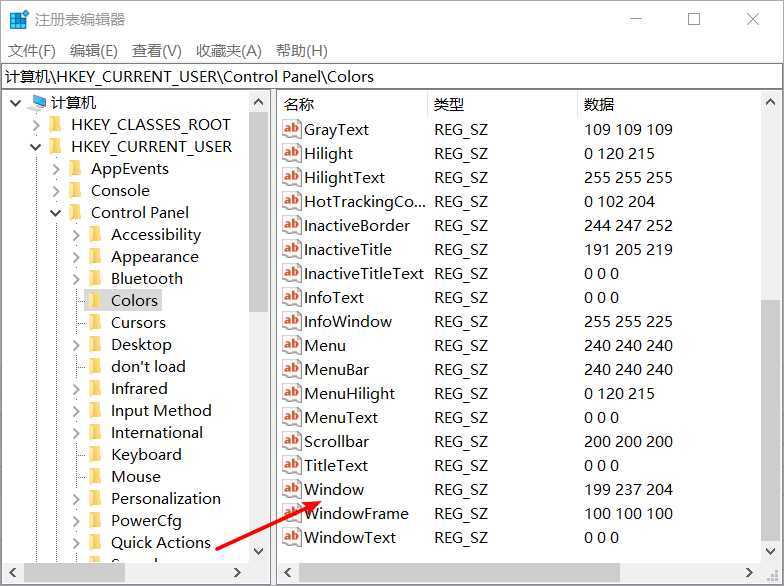Click the Hilight data 0 120 215
Viewport: 784px width, 586px height.
pyautogui.click(x=619, y=153)
